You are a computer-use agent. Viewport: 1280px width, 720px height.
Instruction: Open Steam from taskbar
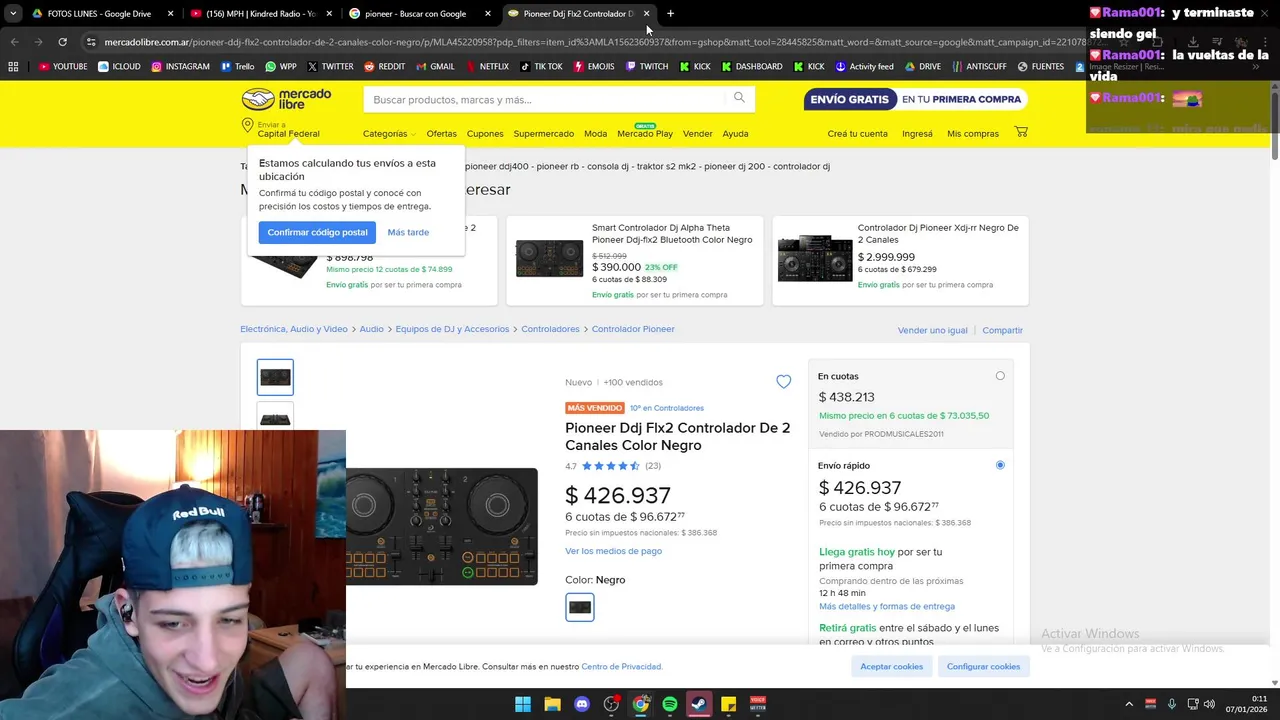tap(699, 705)
